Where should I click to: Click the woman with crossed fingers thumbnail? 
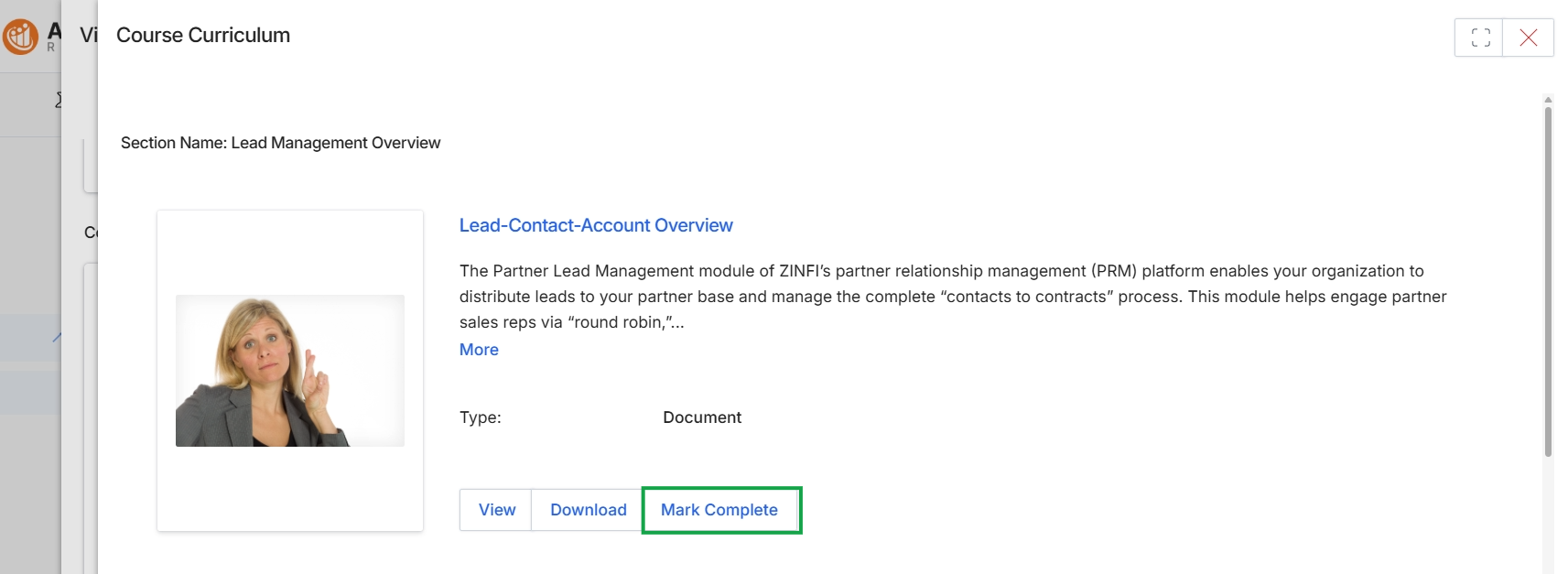290,371
